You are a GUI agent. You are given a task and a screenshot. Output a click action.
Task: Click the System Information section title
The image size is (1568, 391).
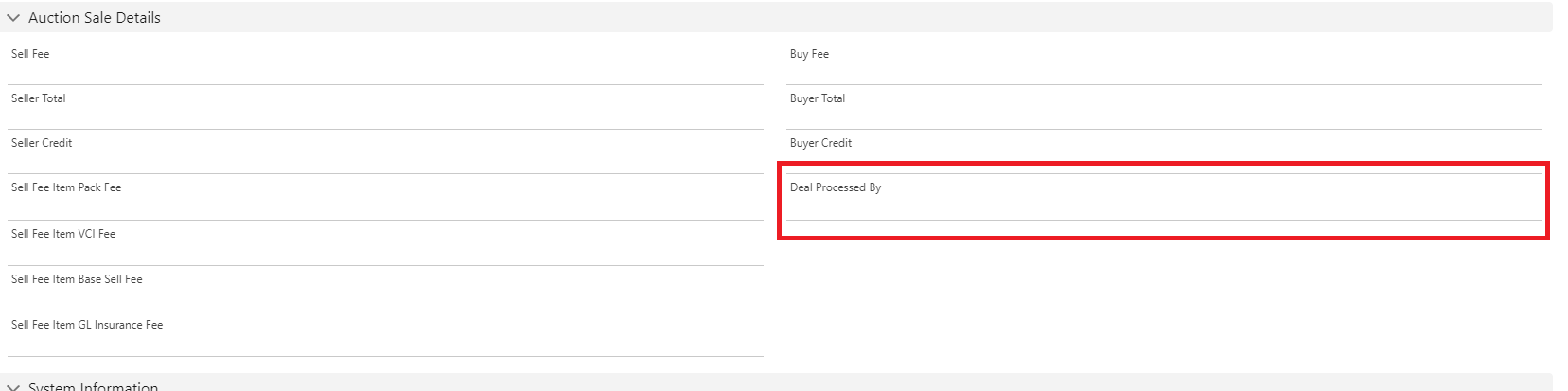click(93, 386)
